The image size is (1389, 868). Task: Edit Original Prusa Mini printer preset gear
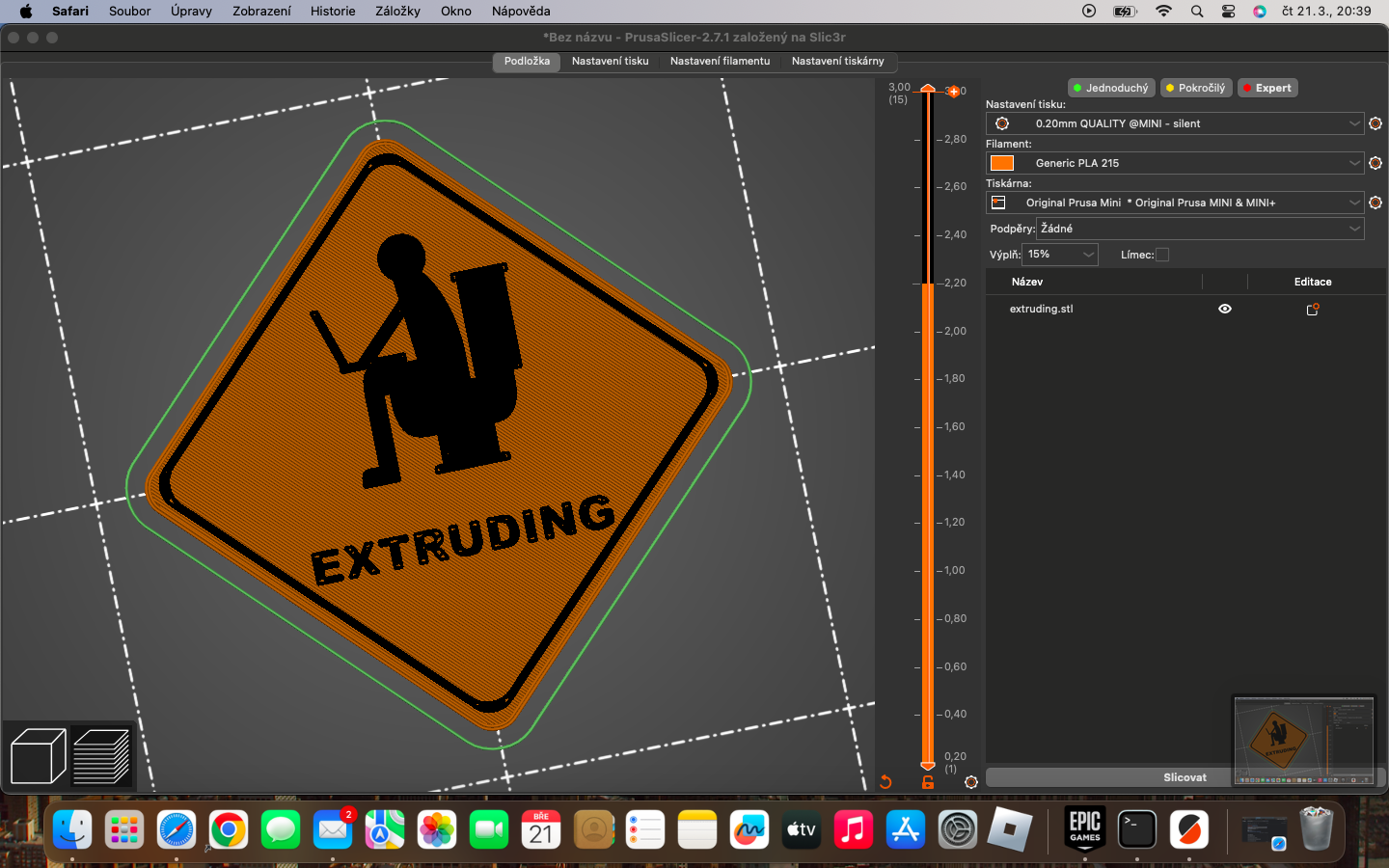click(x=1375, y=203)
